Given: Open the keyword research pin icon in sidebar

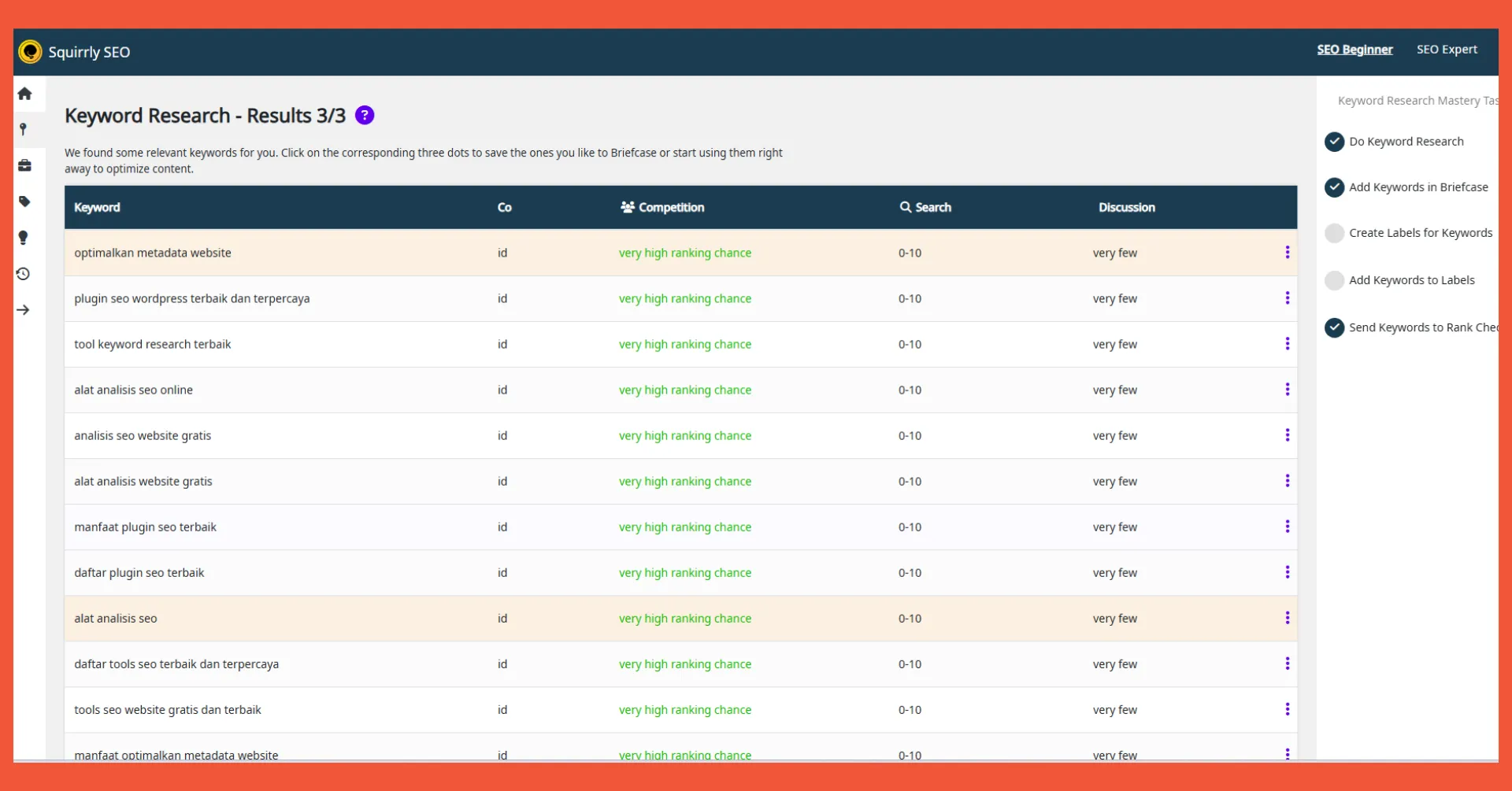Looking at the screenshot, I should tap(24, 129).
